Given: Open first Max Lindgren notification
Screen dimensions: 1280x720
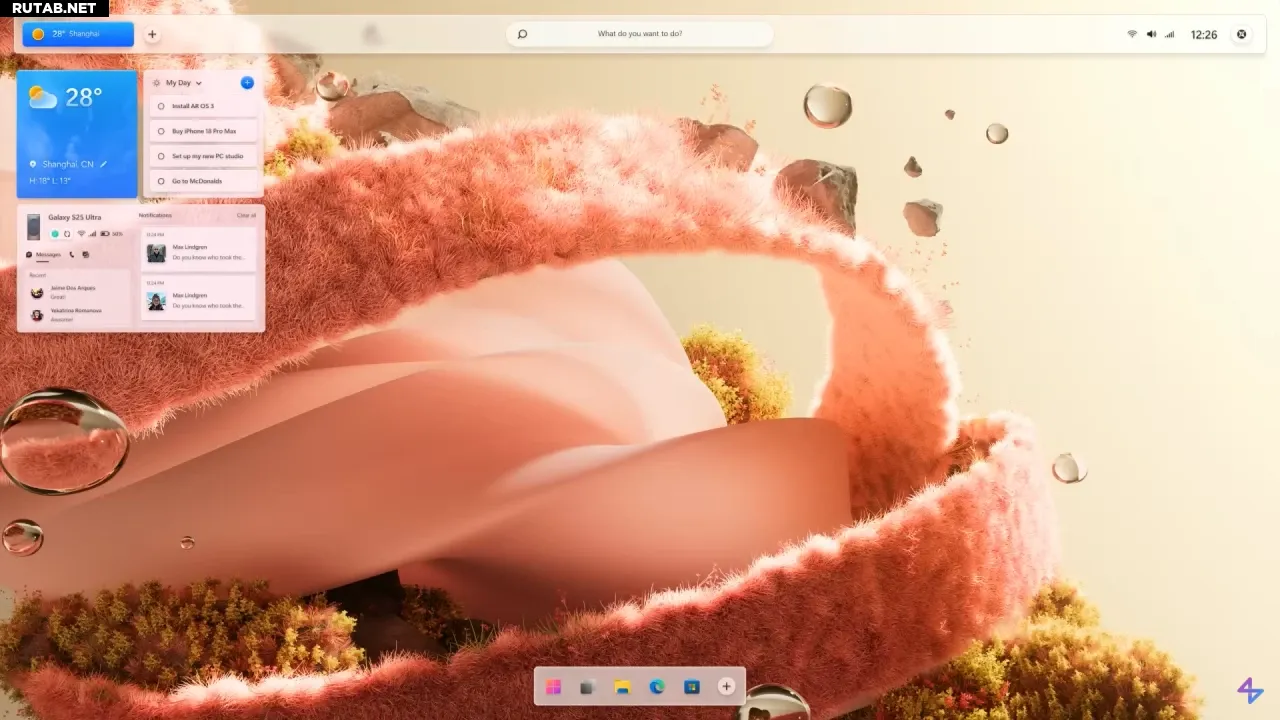Looking at the screenshot, I should click(x=198, y=251).
